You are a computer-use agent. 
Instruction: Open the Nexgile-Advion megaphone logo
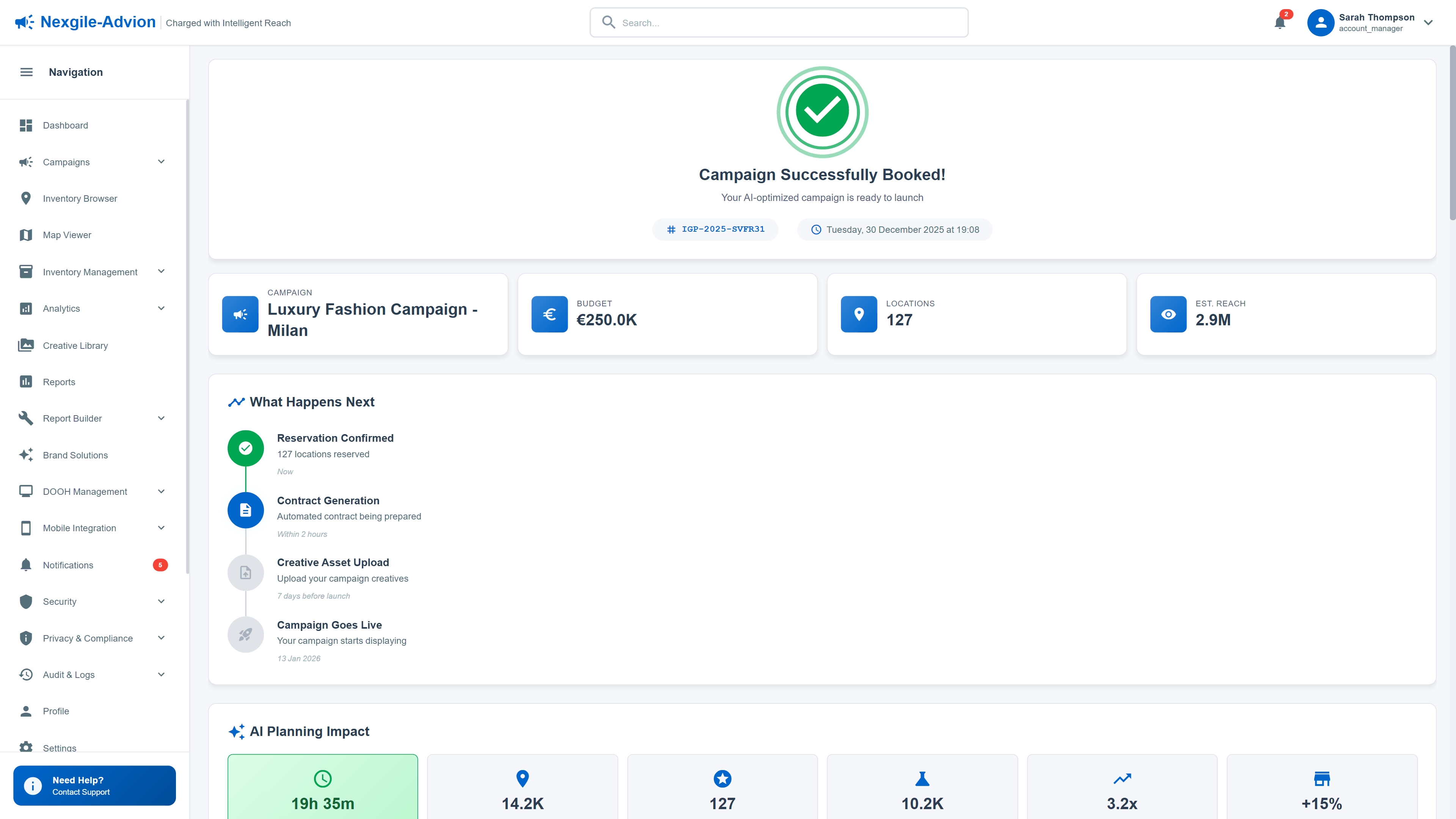click(24, 22)
